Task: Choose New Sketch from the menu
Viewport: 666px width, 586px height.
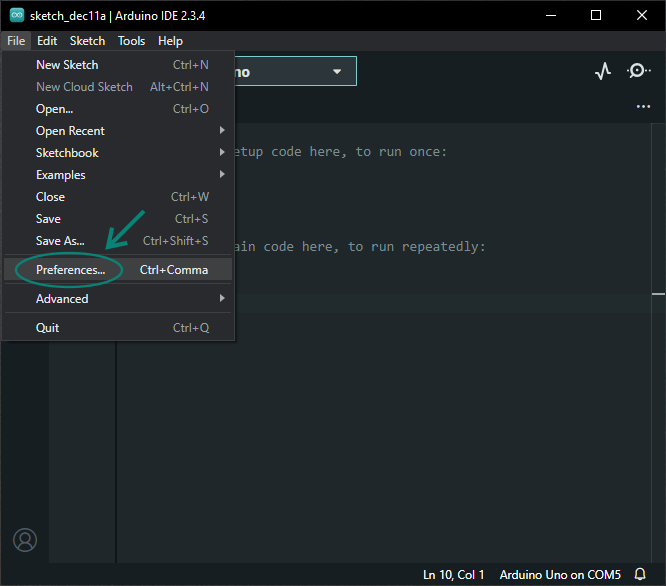Action: pos(118,65)
